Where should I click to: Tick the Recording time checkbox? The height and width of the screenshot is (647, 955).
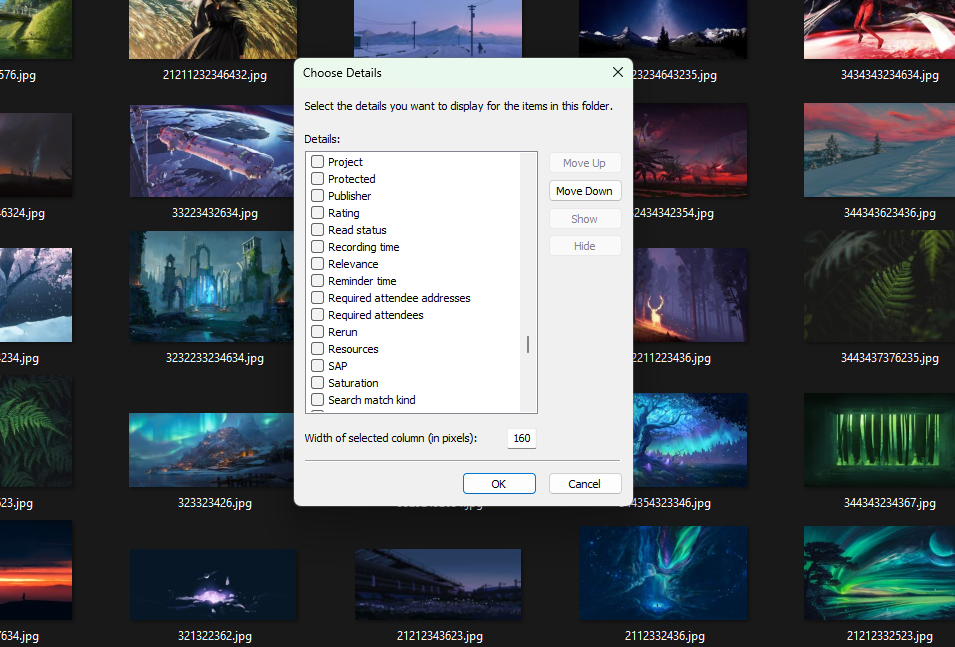(x=317, y=247)
